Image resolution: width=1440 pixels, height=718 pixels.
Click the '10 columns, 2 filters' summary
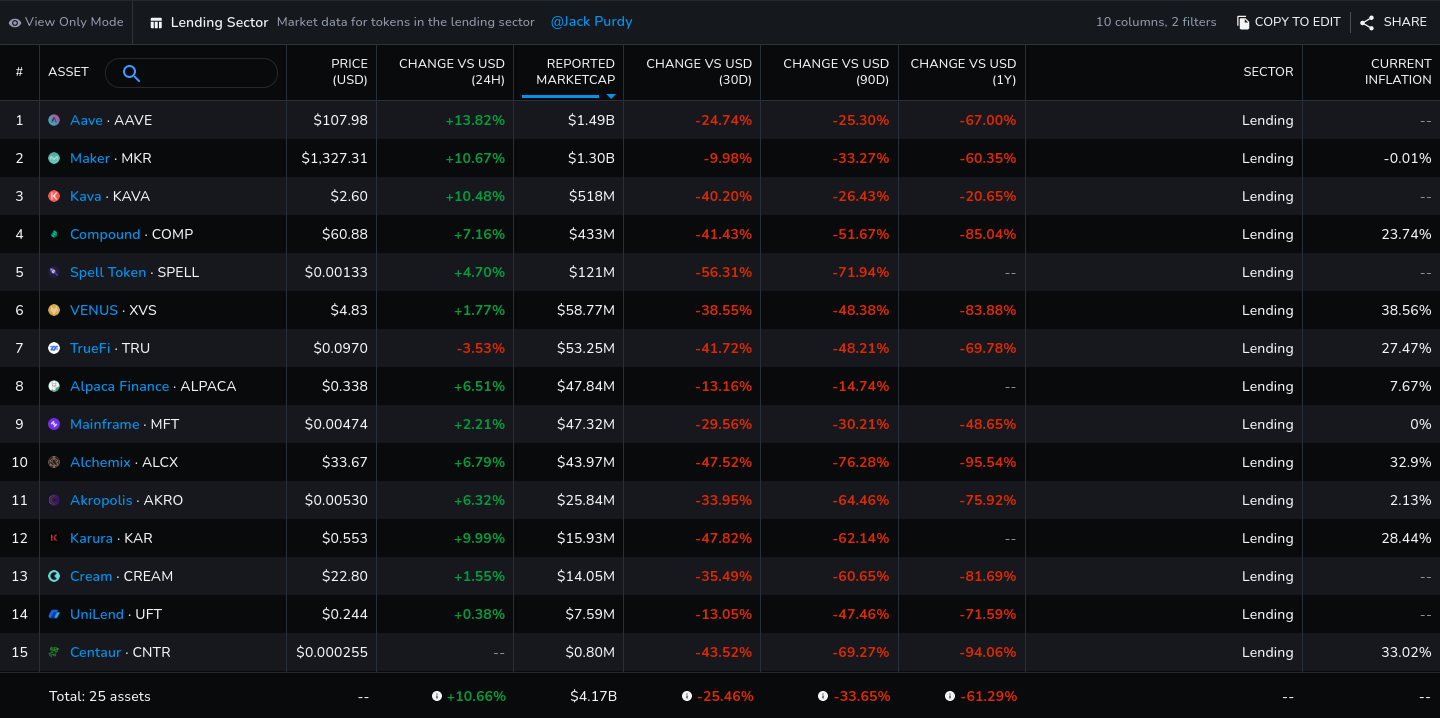(x=1156, y=22)
